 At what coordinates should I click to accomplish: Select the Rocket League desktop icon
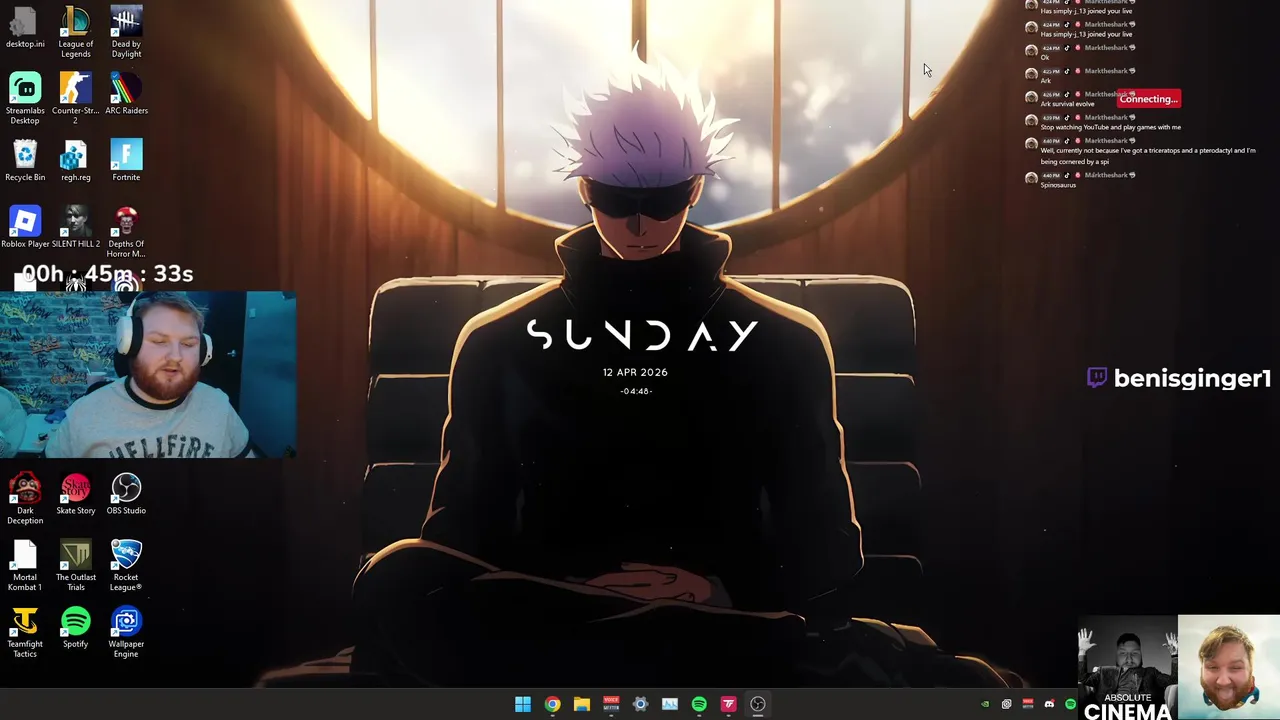tap(126, 565)
